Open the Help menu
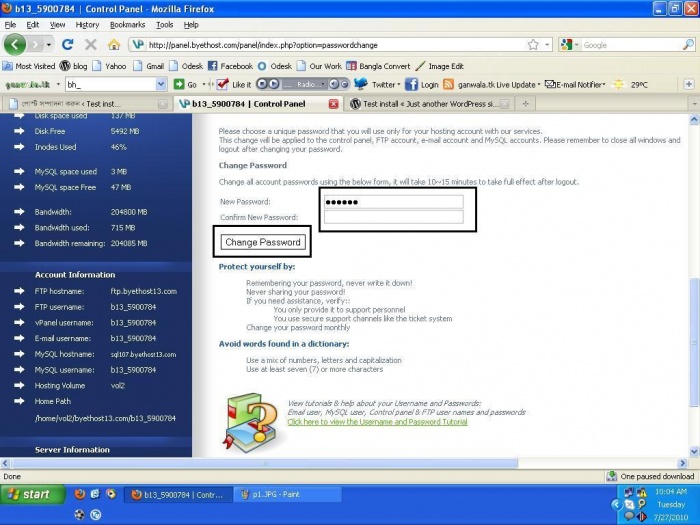The width and height of the screenshot is (700, 525). tap(191, 25)
